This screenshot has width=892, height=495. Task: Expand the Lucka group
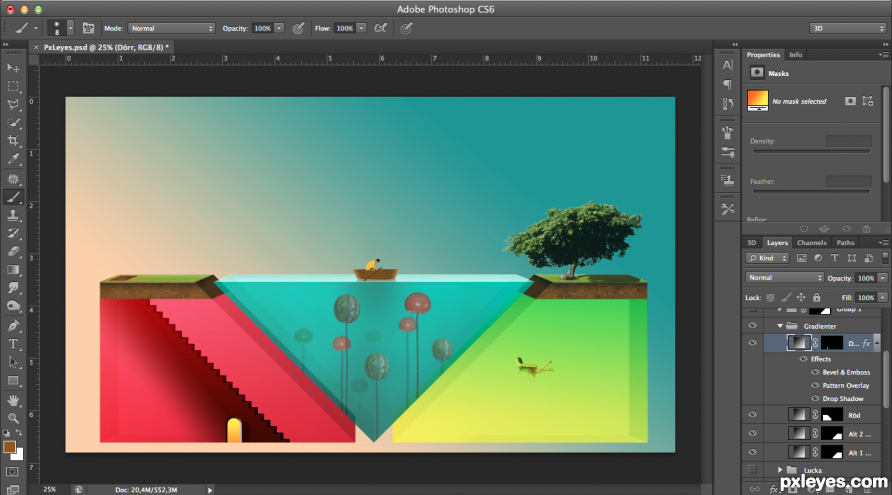click(780, 470)
